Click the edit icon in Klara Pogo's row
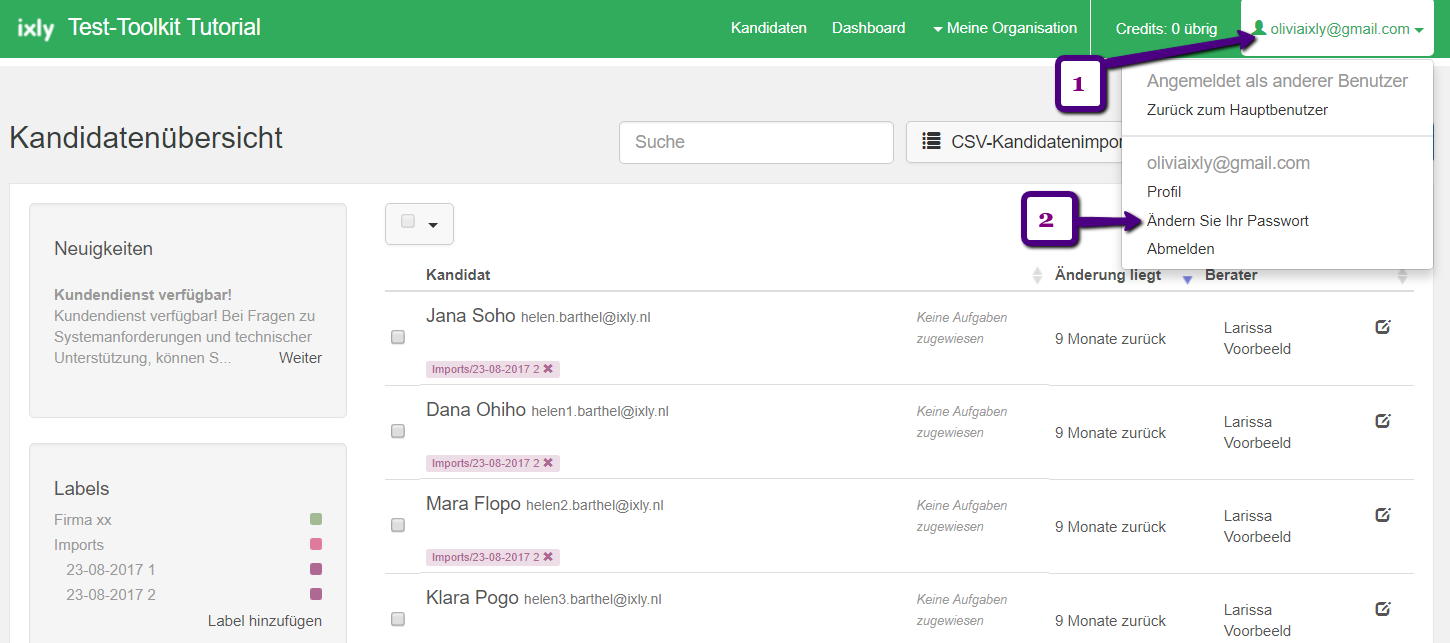The height and width of the screenshot is (643, 1450). pyautogui.click(x=1383, y=608)
